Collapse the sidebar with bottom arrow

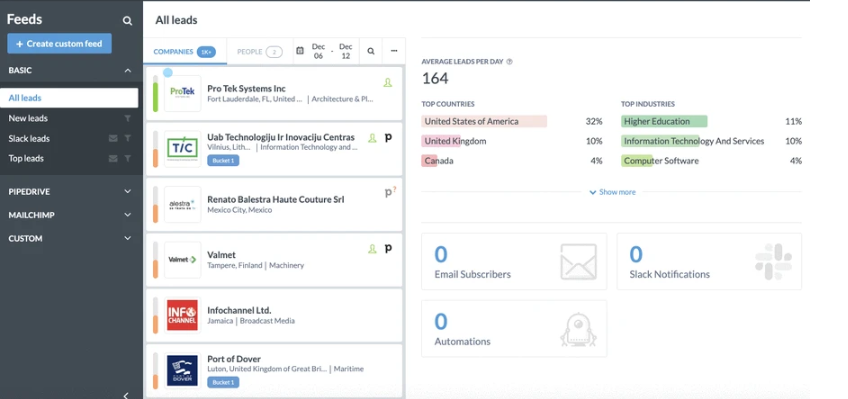126,395
